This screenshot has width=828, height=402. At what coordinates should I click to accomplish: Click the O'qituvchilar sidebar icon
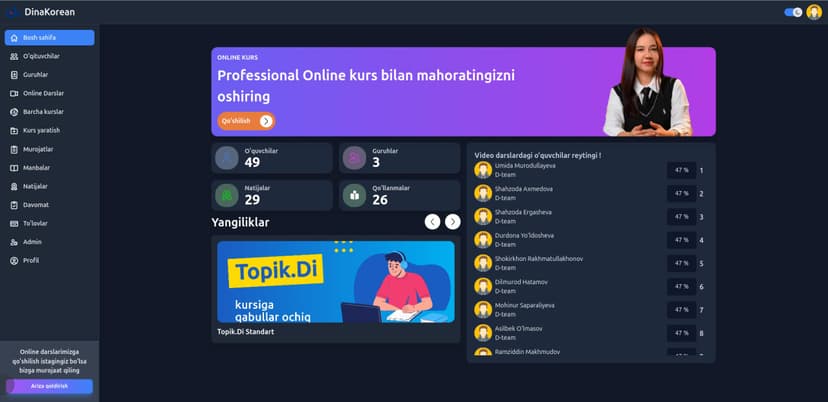[14, 56]
